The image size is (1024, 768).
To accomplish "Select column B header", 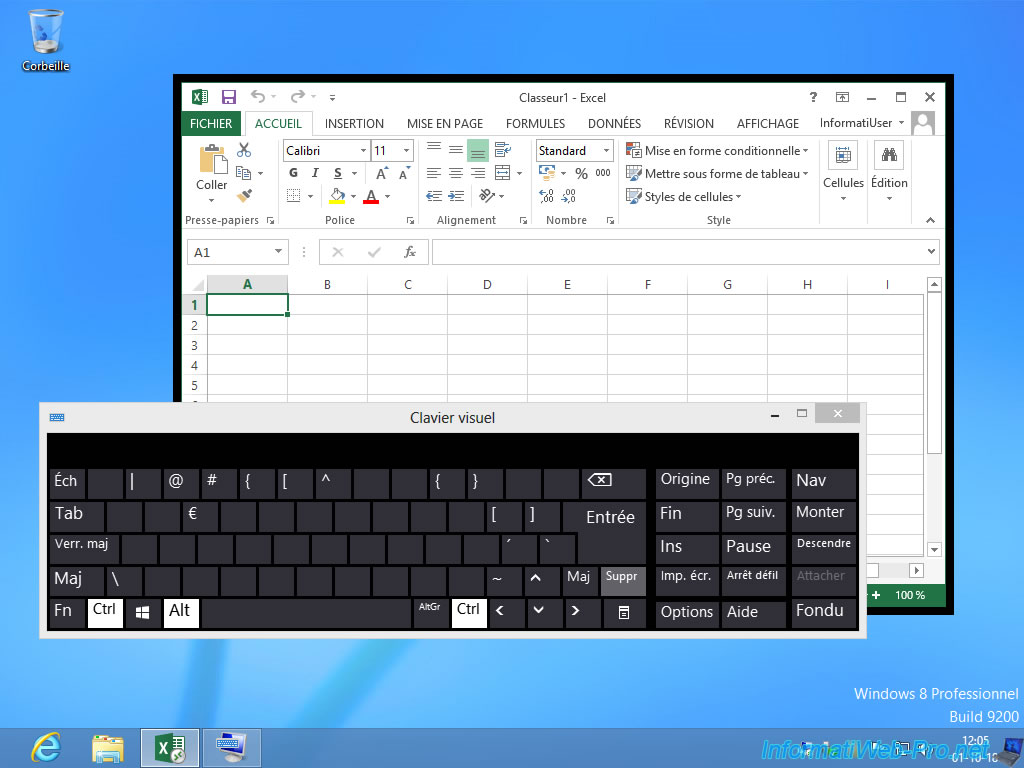I will [x=327, y=285].
